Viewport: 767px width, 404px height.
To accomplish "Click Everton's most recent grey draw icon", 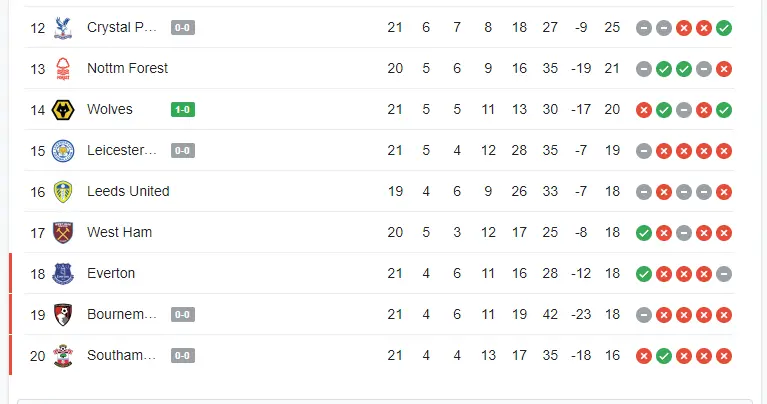I will point(724,274).
